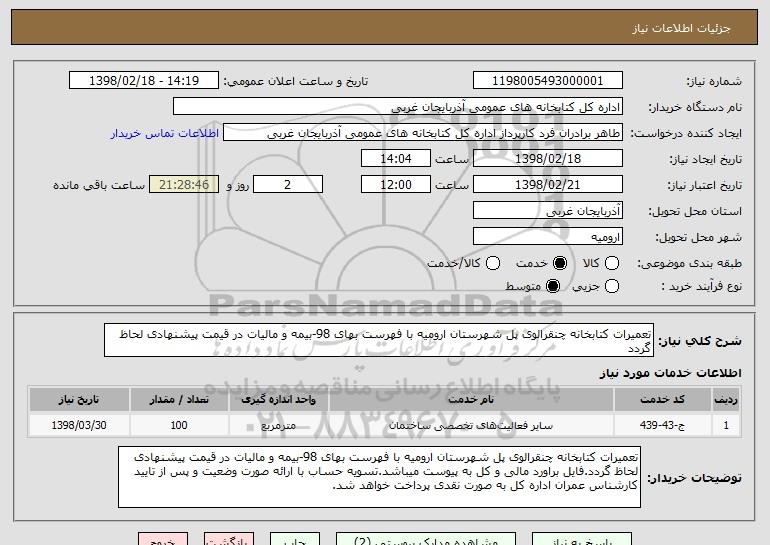Select the کالا radio button
This screenshot has width=770, height=545.
point(611,263)
